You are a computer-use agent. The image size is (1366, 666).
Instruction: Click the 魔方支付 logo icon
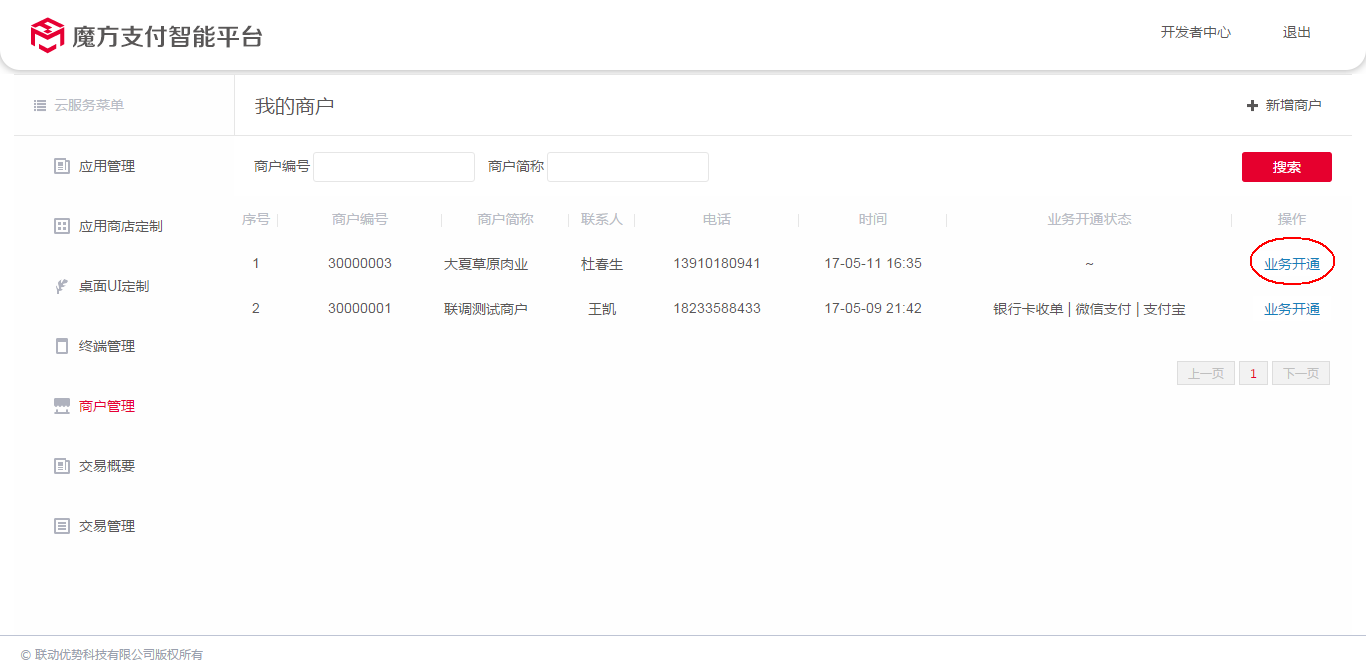point(47,35)
